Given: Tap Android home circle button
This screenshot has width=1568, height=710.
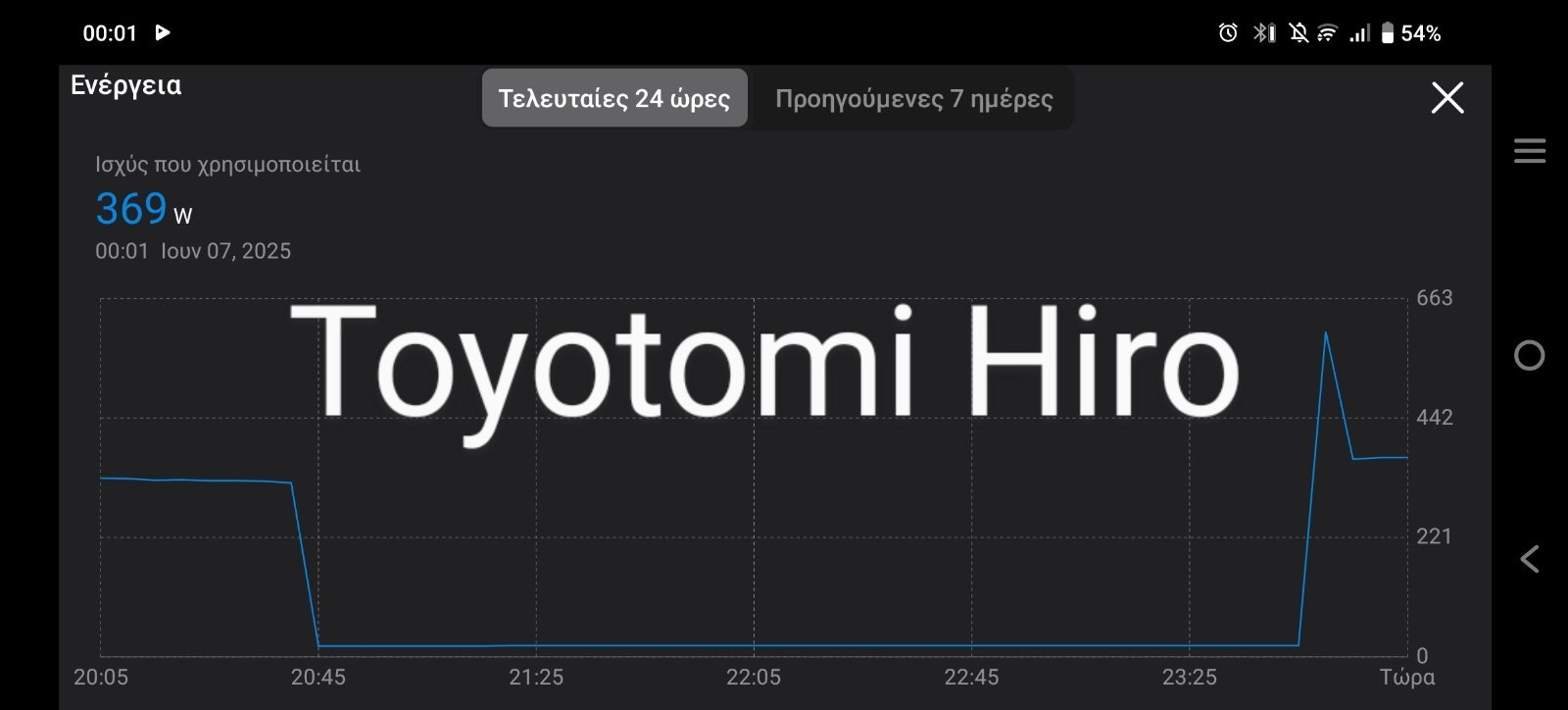Looking at the screenshot, I should 1530,355.
